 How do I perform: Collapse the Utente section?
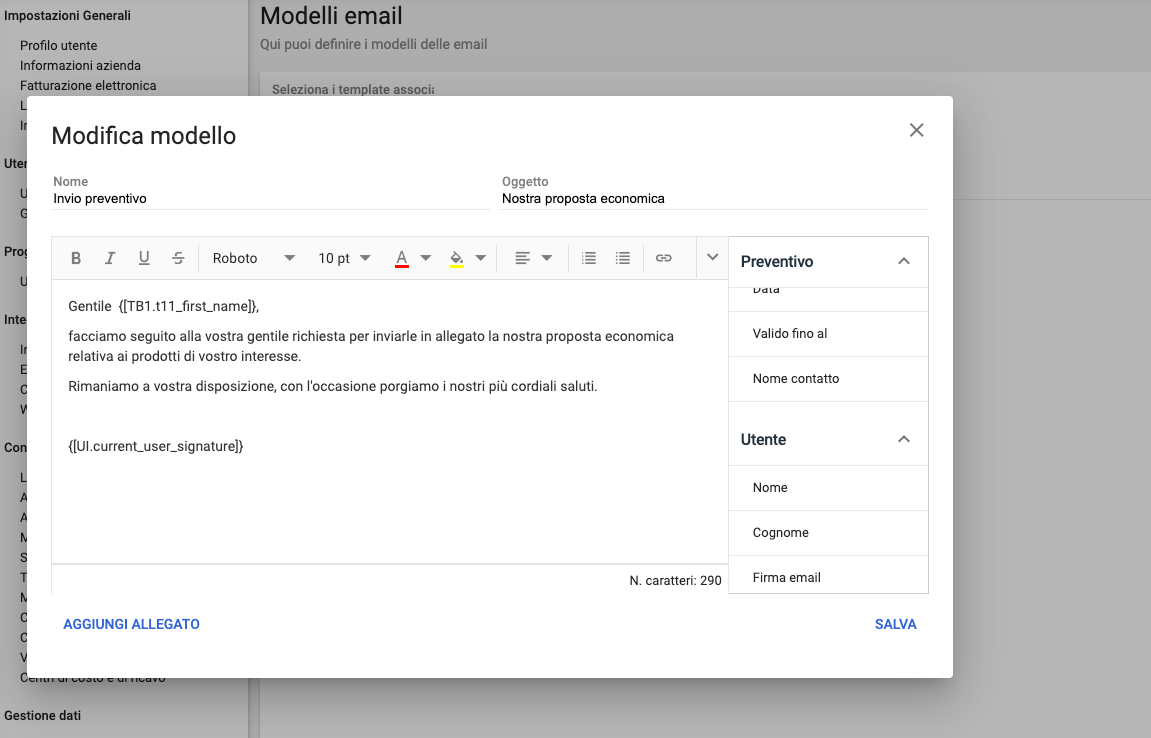[x=904, y=439]
